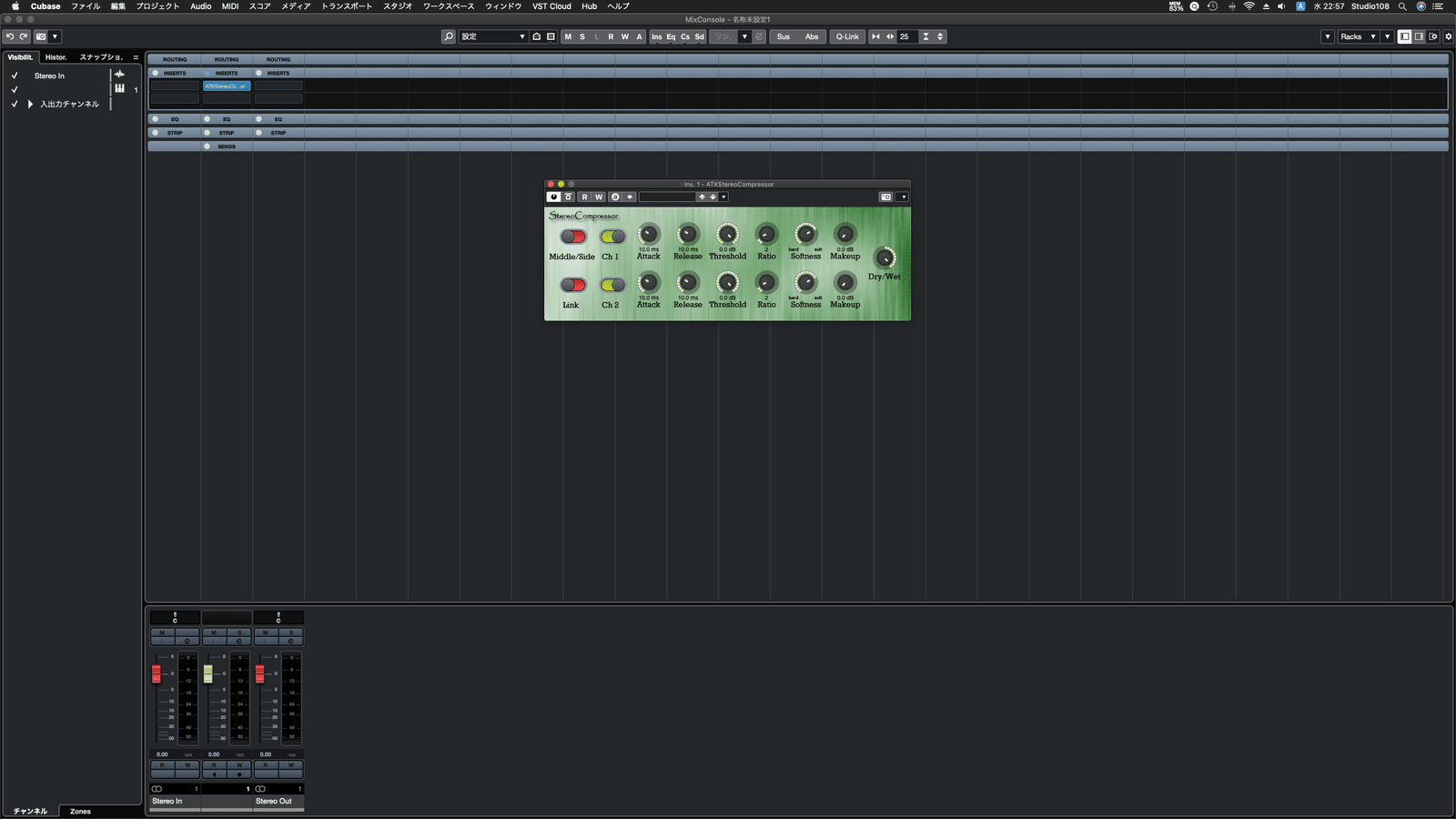
Task: Click the undo arrow in MixConsole toolbar
Action: [10, 36]
